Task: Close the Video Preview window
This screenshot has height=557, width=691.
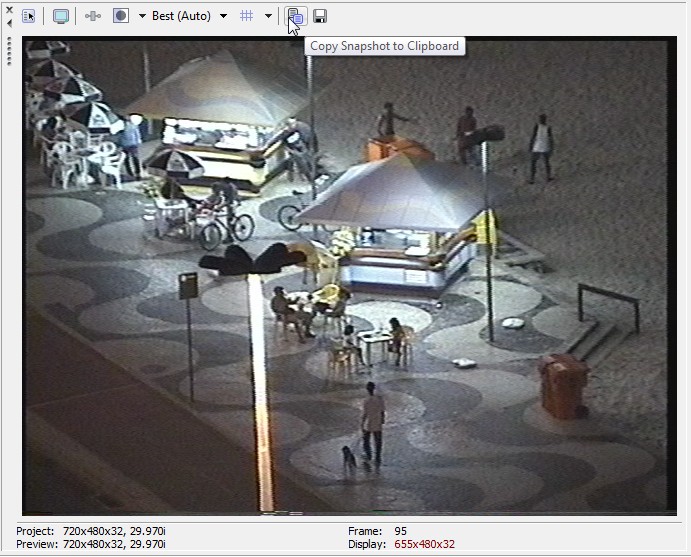Action: (9, 10)
